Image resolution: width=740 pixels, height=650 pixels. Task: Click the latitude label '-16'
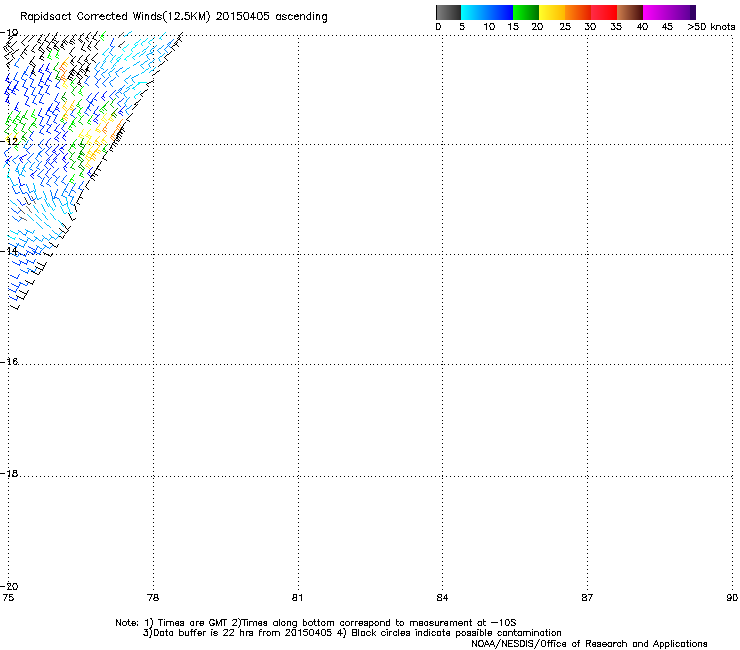(x=9, y=362)
